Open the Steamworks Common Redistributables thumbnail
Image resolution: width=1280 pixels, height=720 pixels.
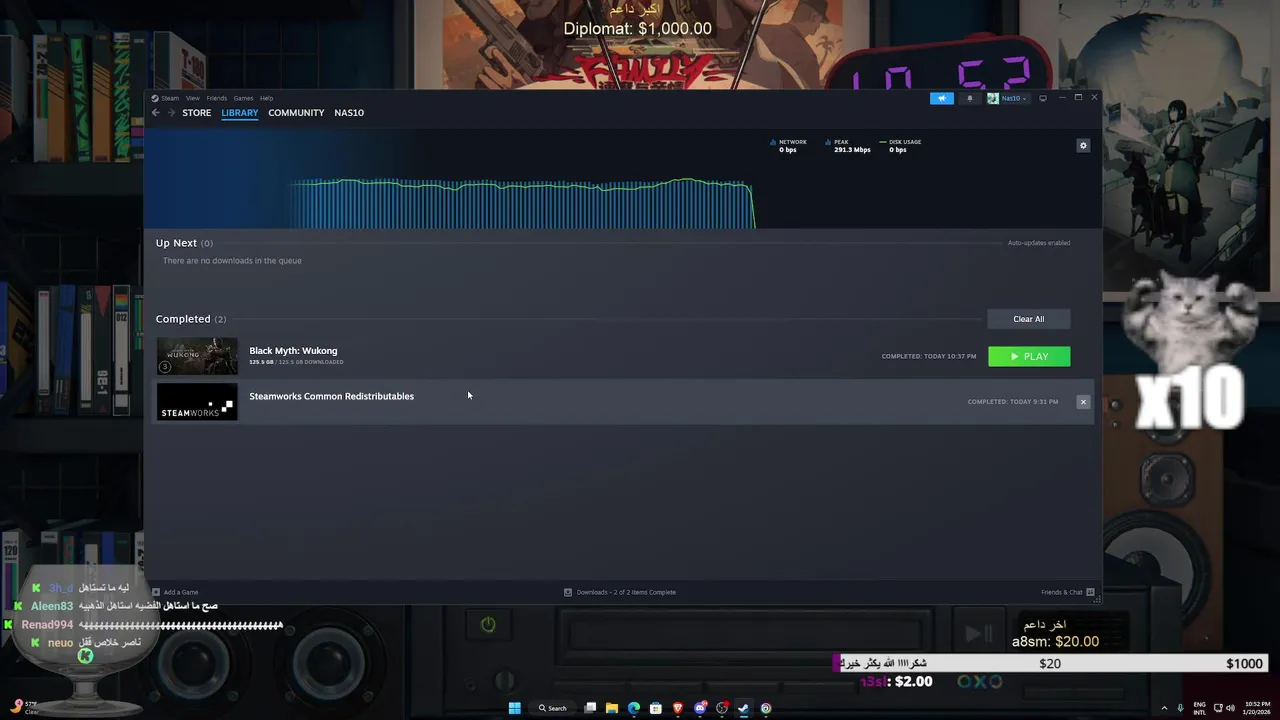197,402
